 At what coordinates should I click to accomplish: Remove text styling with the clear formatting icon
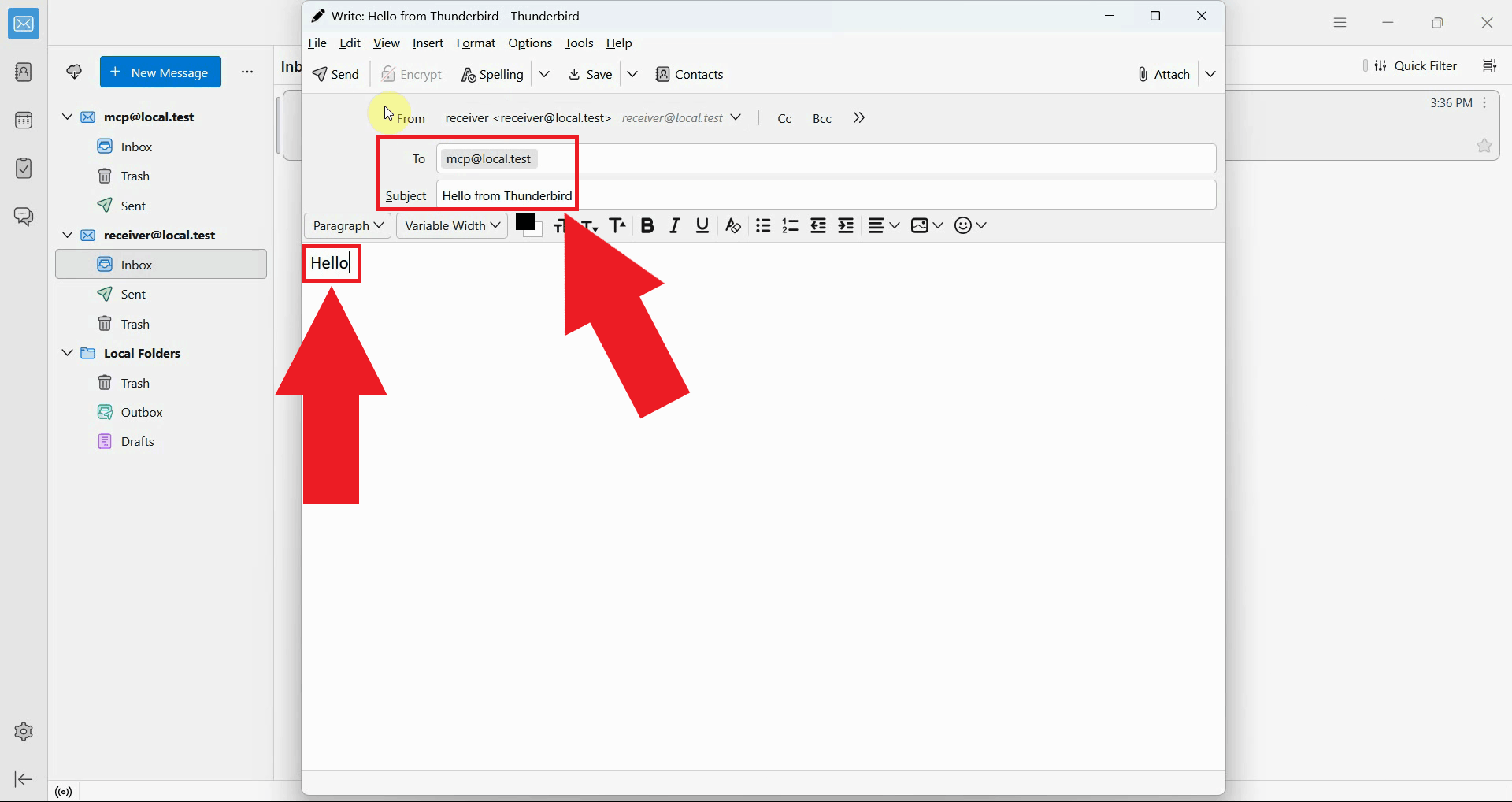click(x=732, y=226)
